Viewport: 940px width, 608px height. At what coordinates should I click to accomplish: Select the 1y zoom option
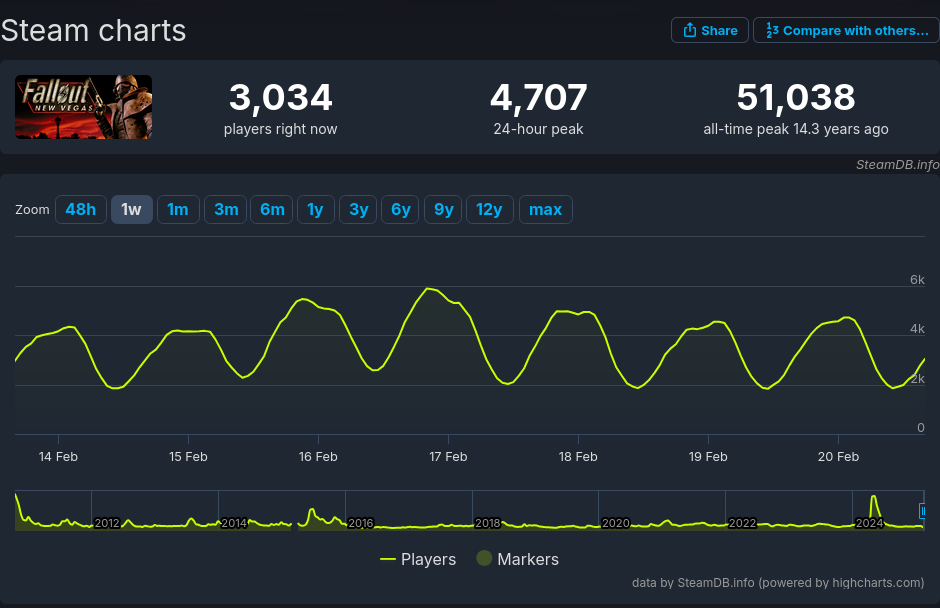(315, 210)
